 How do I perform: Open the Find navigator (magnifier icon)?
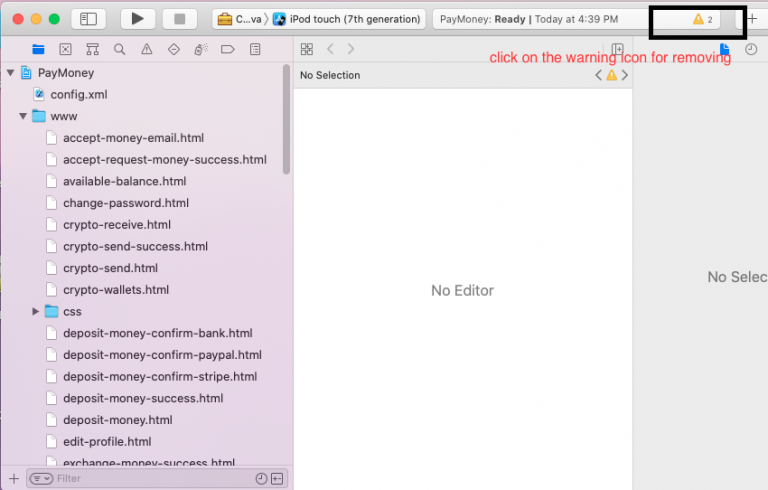[x=120, y=49]
